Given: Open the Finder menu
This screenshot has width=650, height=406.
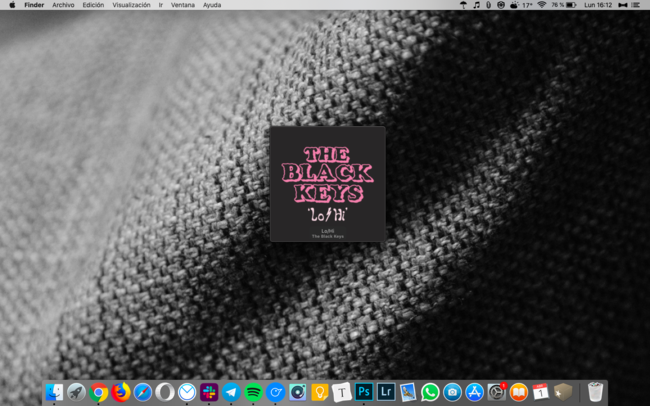Looking at the screenshot, I should 34,5.
